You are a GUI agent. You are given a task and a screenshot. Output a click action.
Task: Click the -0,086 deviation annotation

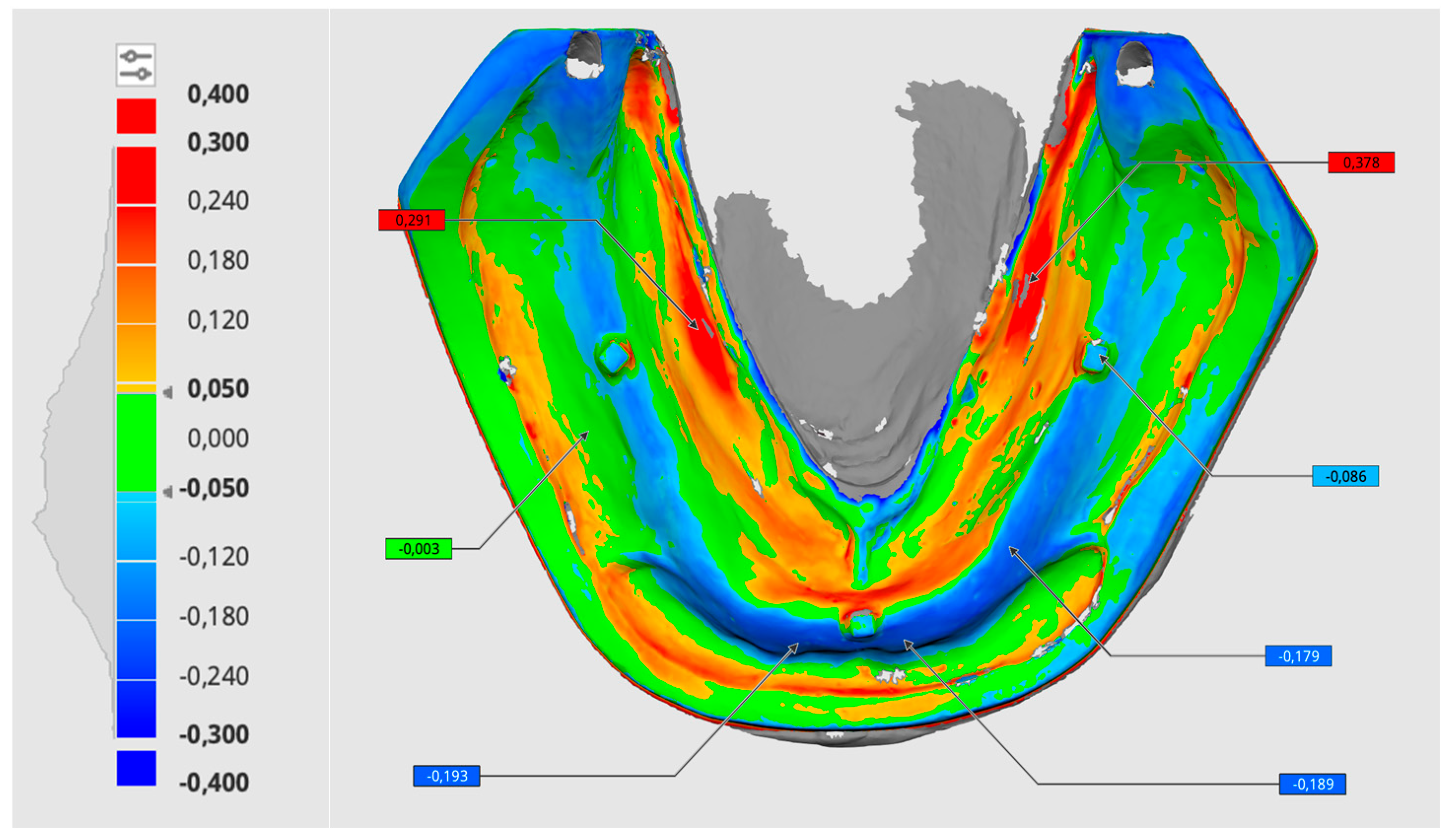click(x=1345, y=476)
